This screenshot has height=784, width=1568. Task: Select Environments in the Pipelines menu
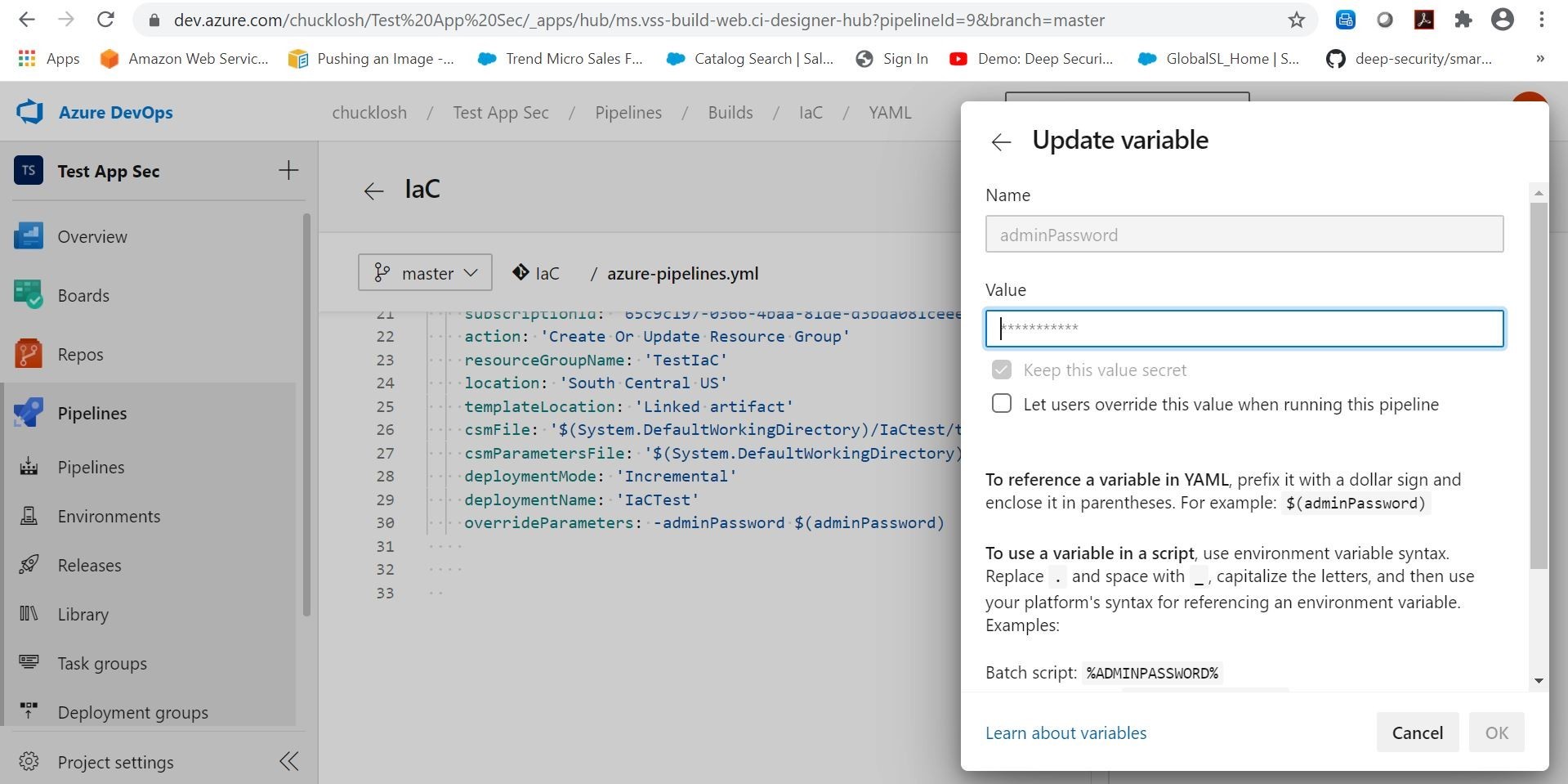[x=109, y=516]
